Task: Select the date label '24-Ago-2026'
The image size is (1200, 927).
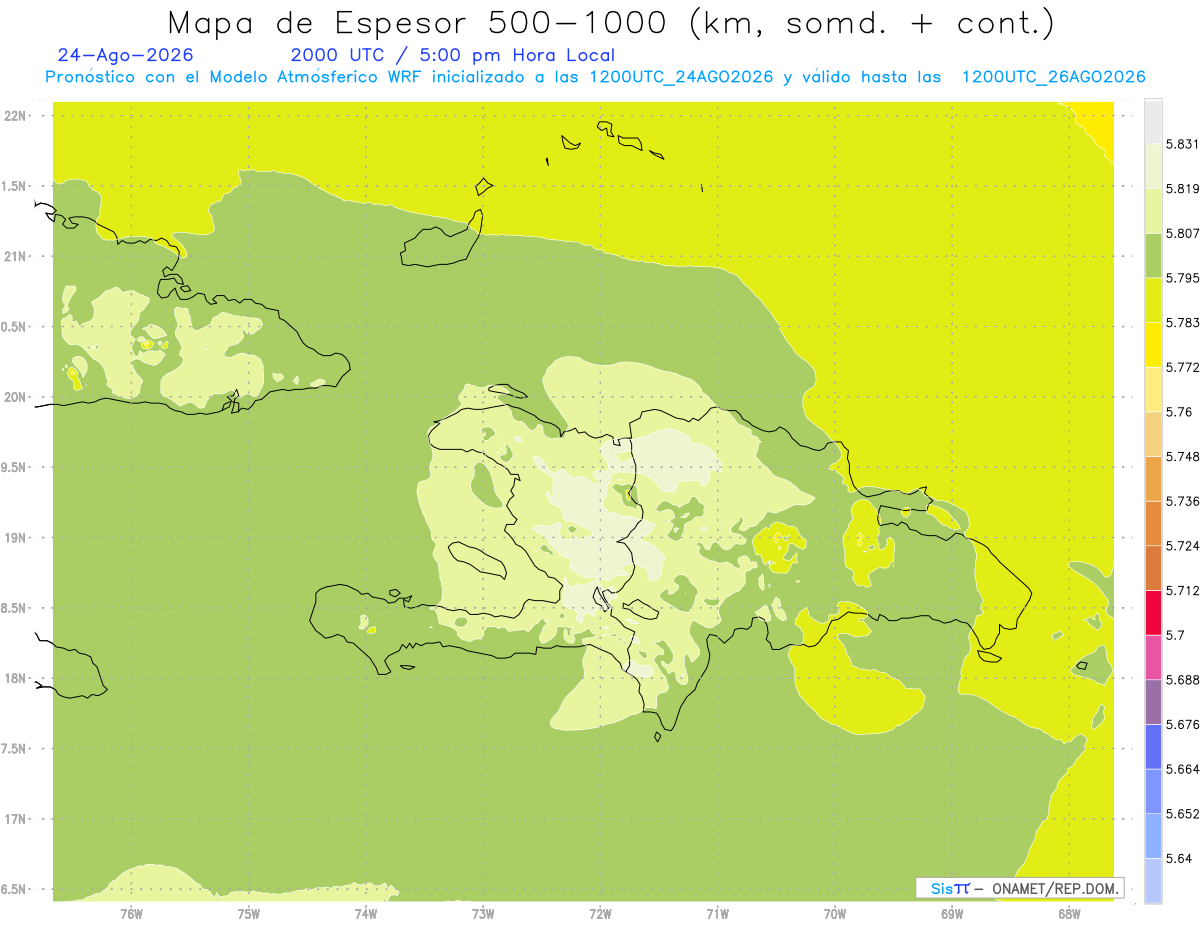Action: tap(126, 55)
